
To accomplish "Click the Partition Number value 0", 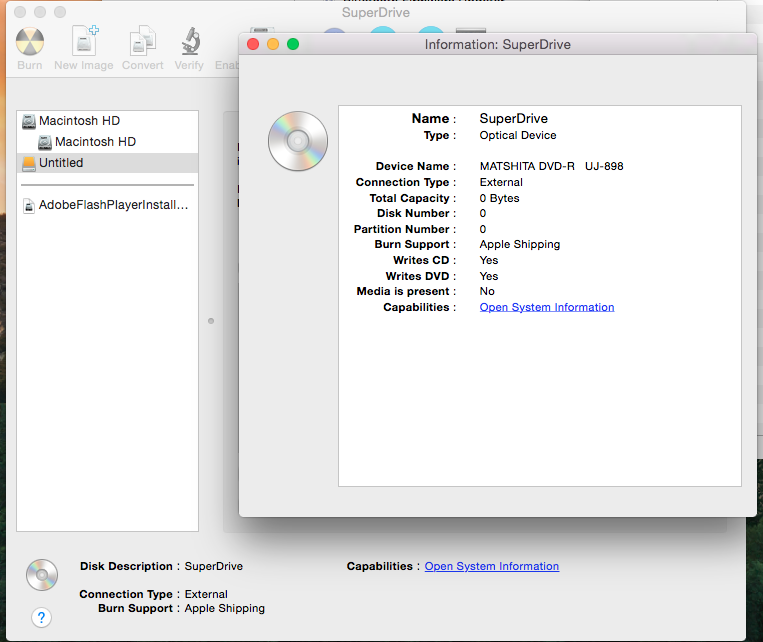I will coord(483,229).
